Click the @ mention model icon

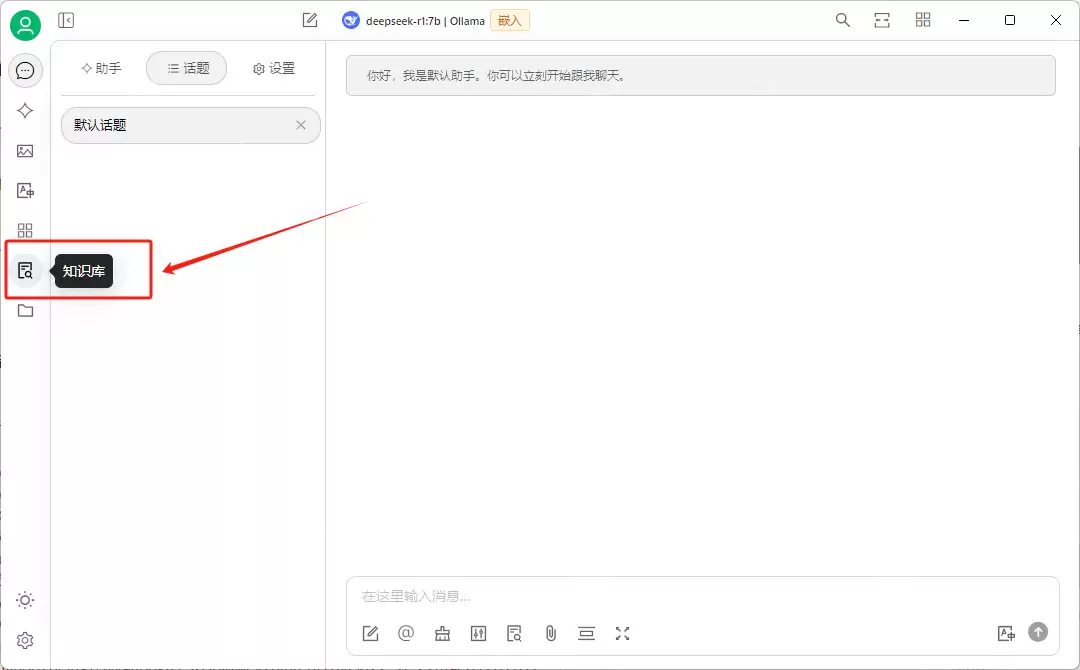tap(406, 633)
